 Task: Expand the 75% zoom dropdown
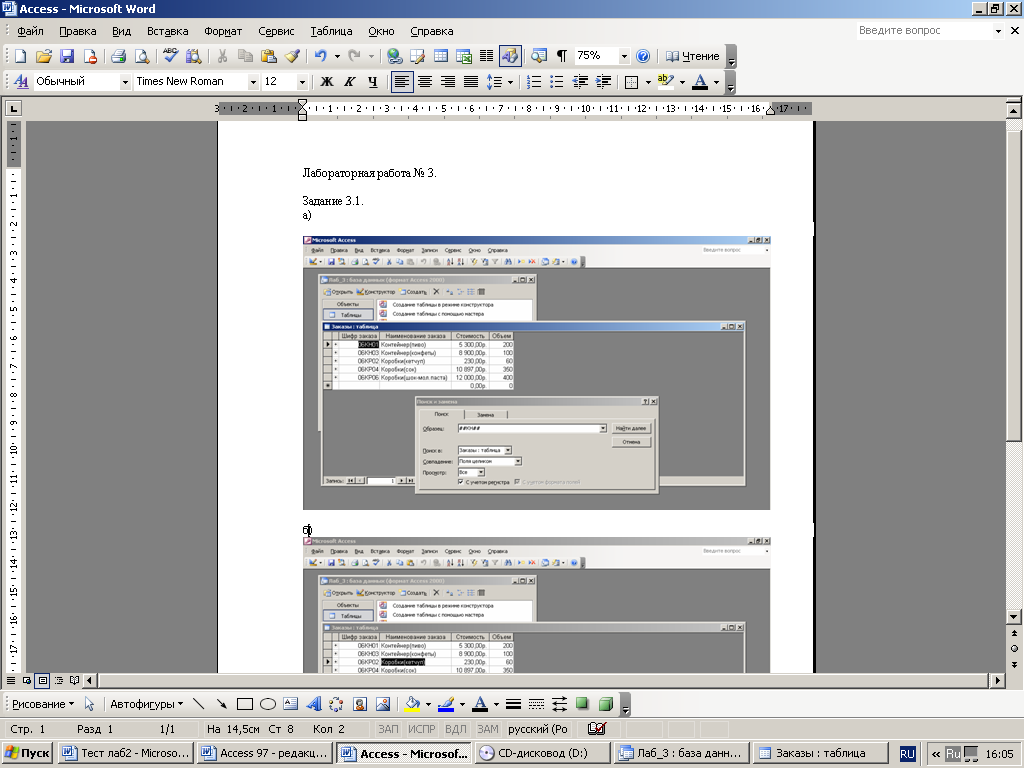click(x=624, y=56)
